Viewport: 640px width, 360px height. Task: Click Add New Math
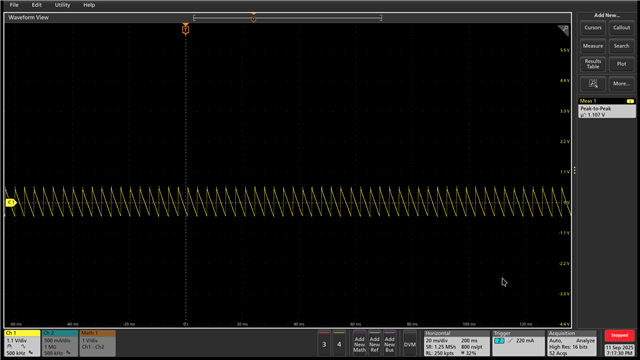(359, 344)
